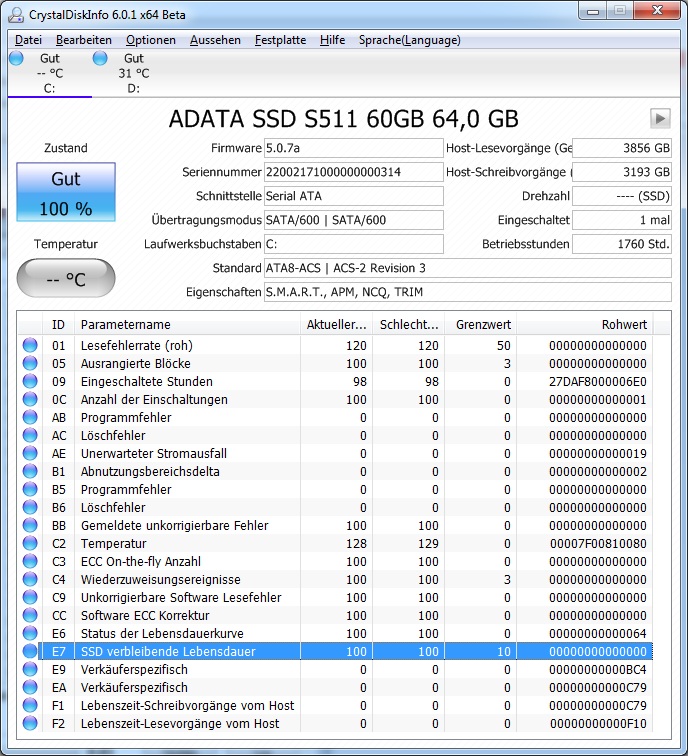Click the Eingeschaltet value 1 mal
688x756 pixels.
(621, 220)
